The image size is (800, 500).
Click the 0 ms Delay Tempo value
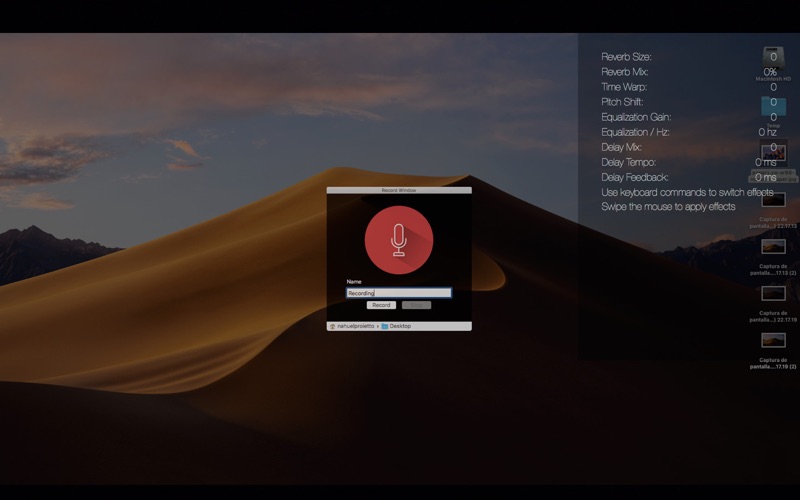click(766, 162)
